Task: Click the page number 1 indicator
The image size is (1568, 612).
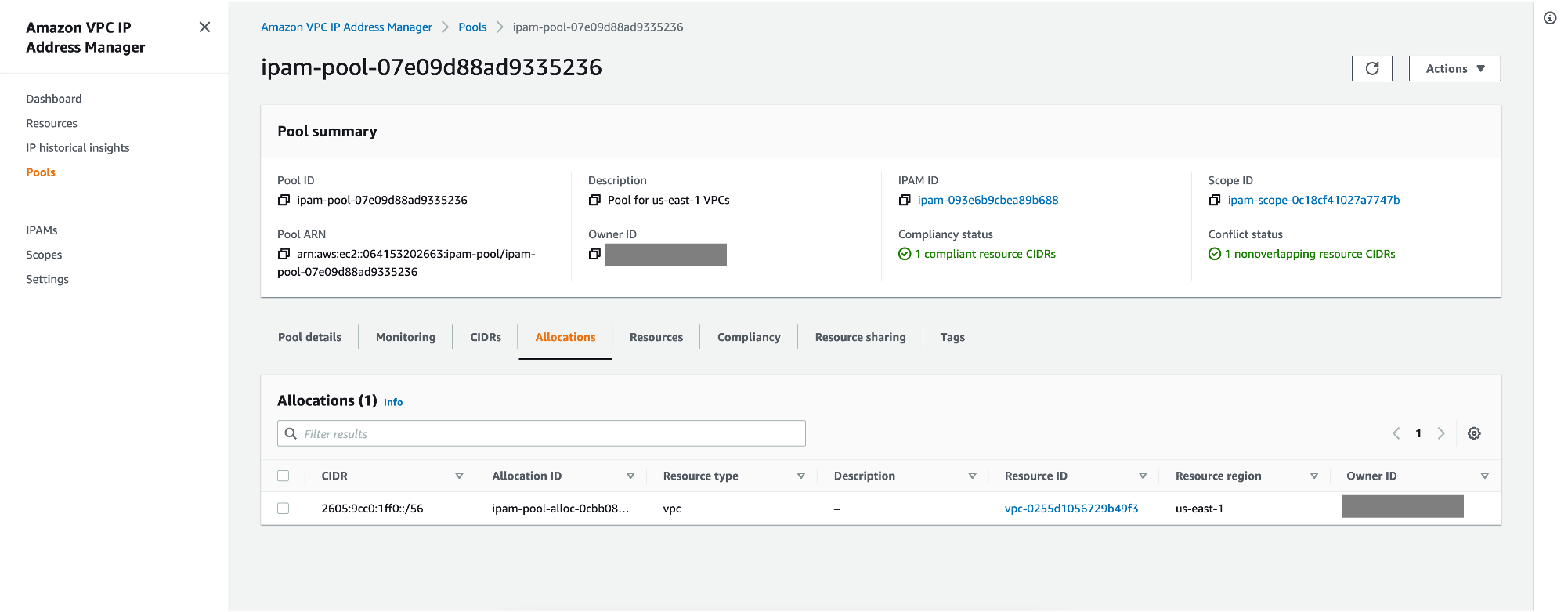Action: (1418, 434)
